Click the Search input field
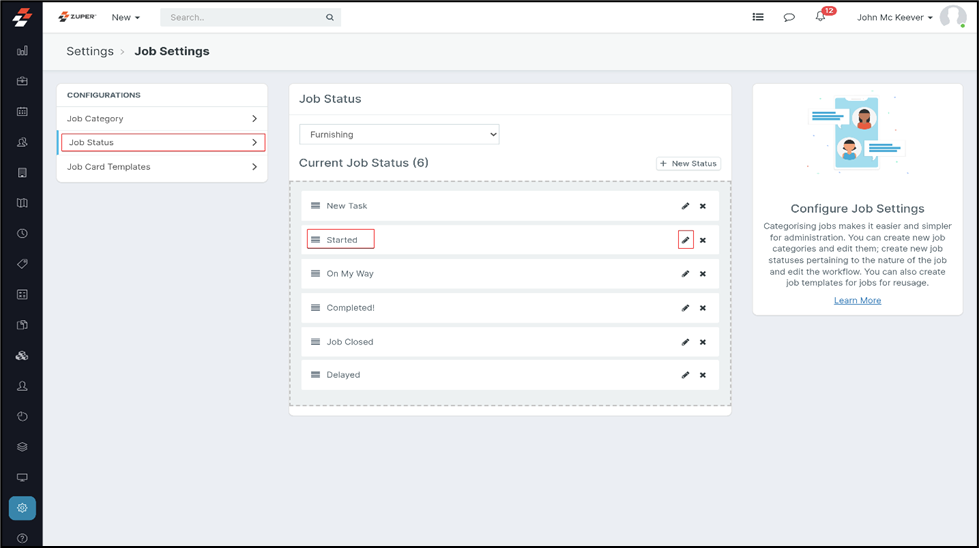The height and width of the screenshot is (548, 979). click(250, 17)
